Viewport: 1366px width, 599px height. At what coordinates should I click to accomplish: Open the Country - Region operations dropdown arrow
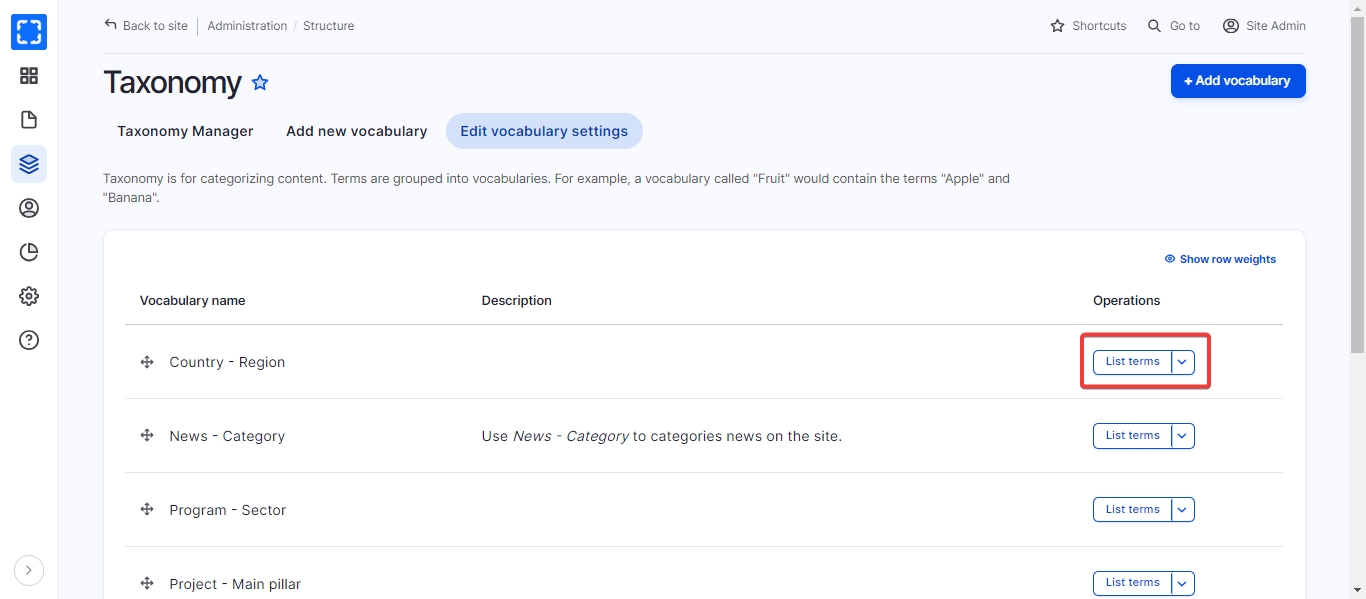(1183, 362)
